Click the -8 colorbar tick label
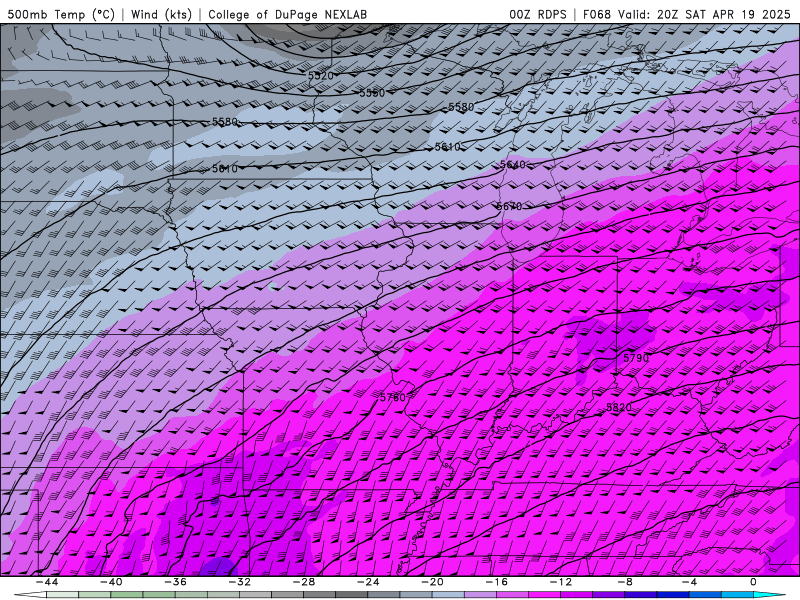800x600 pixels. [625, 582]
